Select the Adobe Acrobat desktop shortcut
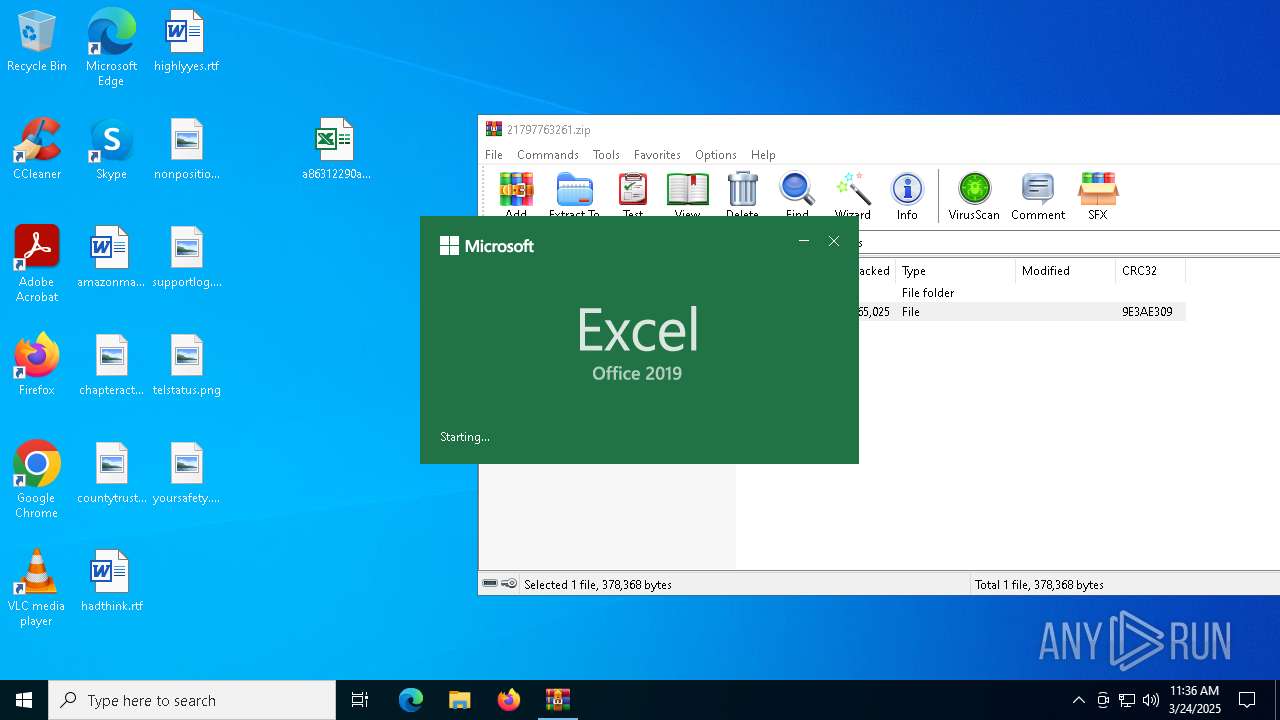Viewport: 1280px width, 720px height. pyautogui.click(x=37, y=264)
